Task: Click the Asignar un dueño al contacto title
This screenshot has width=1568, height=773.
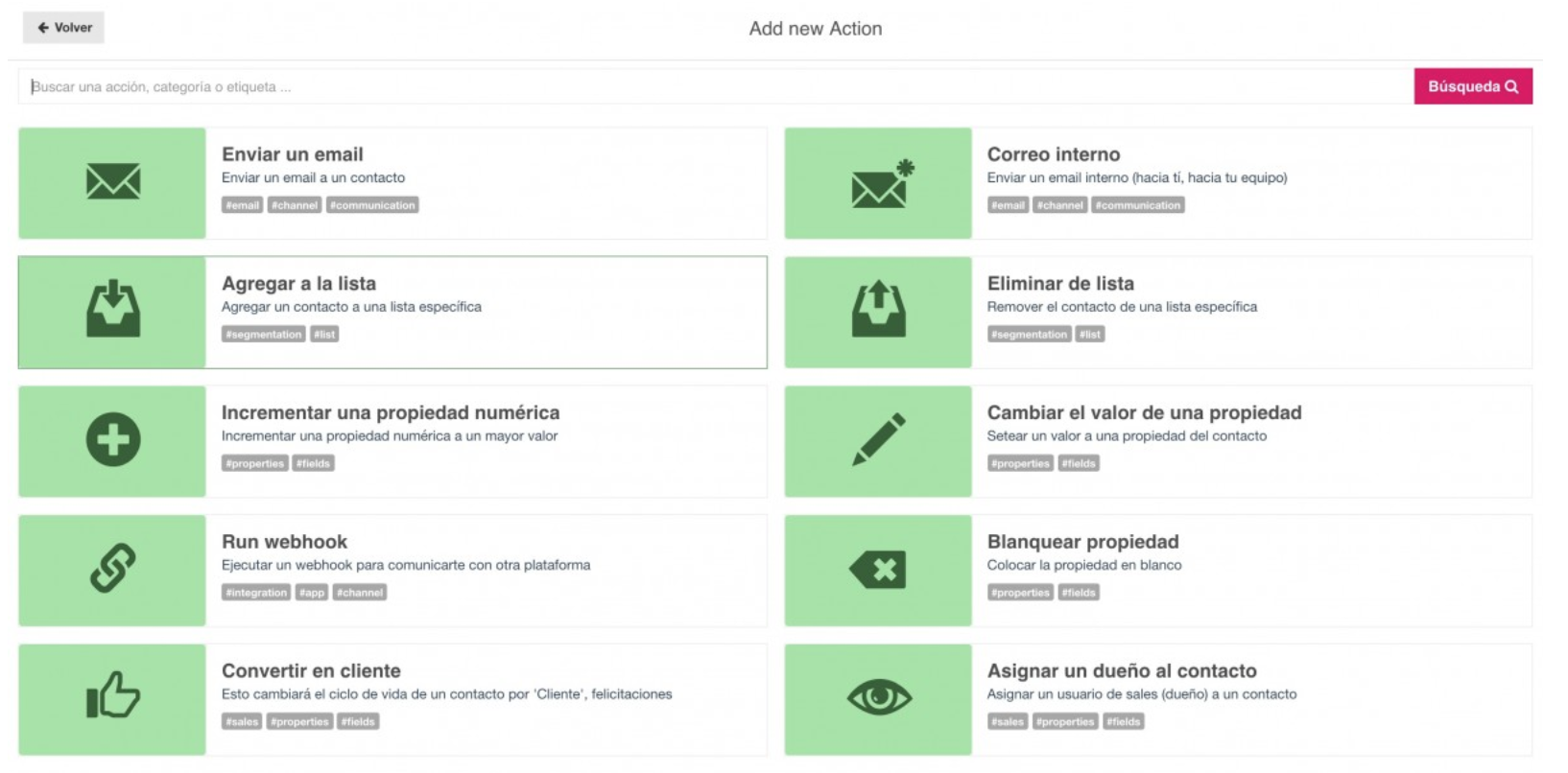Action: tap(1122, 671)
